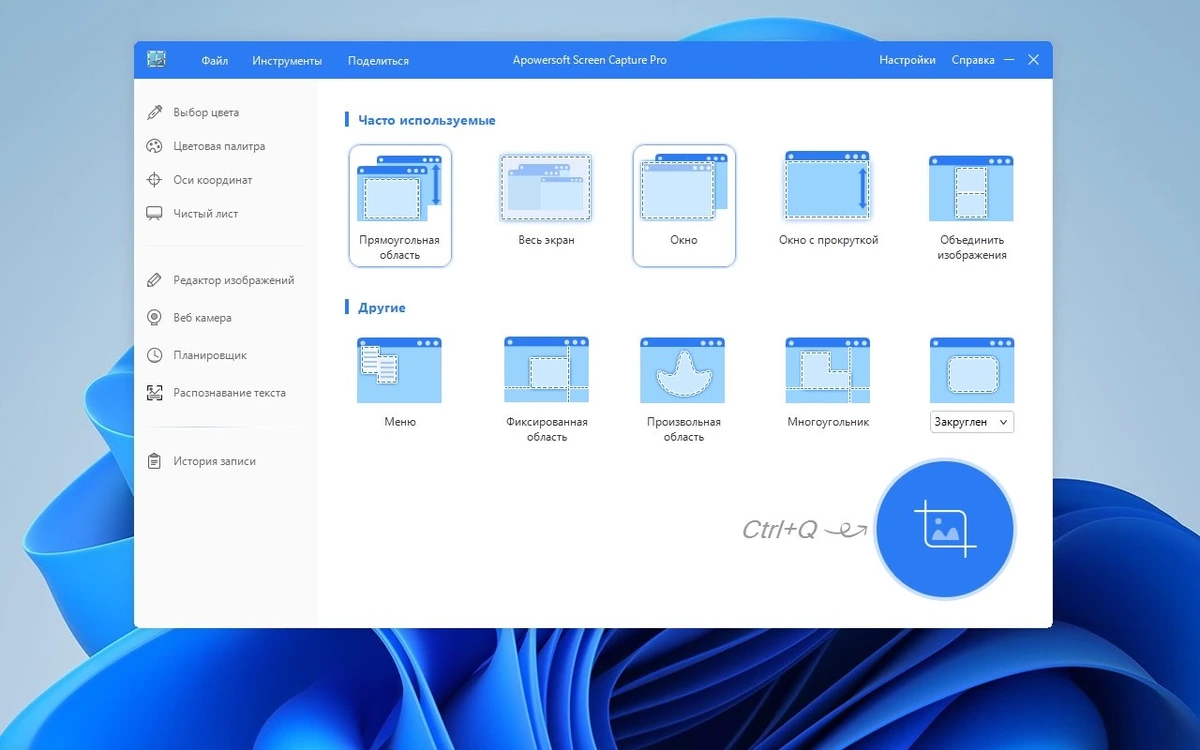The width and height of the screenshot is (1200, 750).
Task: Open Веб камера from sidebar text
Action: point(202,318)
